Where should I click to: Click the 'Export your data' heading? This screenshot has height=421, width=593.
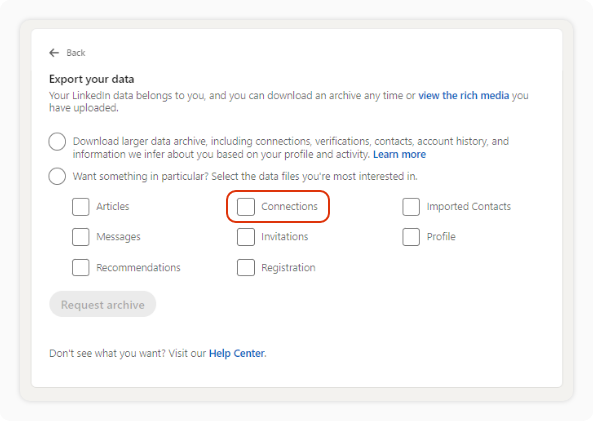click(92, 79)
